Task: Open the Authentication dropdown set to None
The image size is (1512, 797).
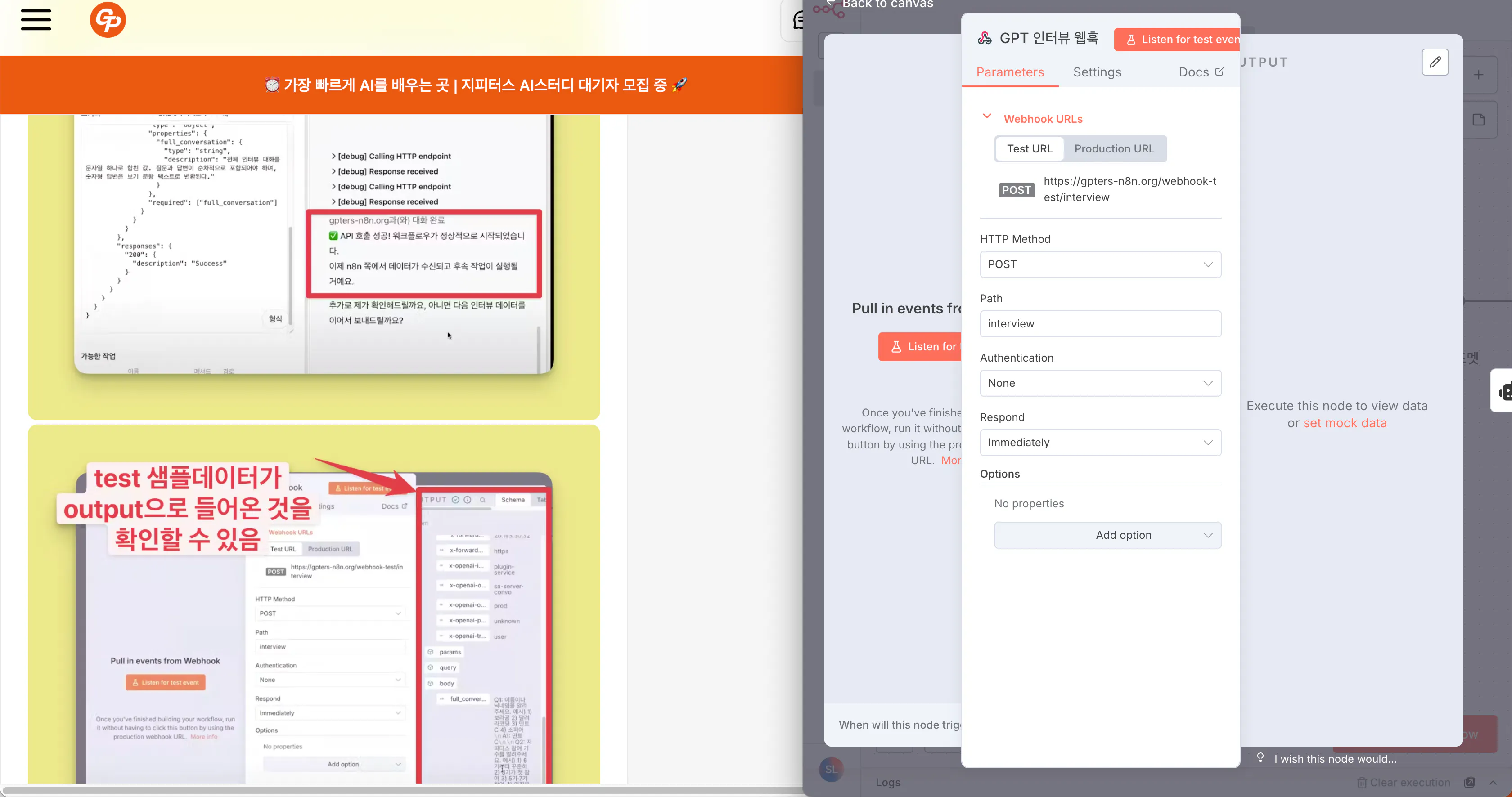Action: 1100,383
